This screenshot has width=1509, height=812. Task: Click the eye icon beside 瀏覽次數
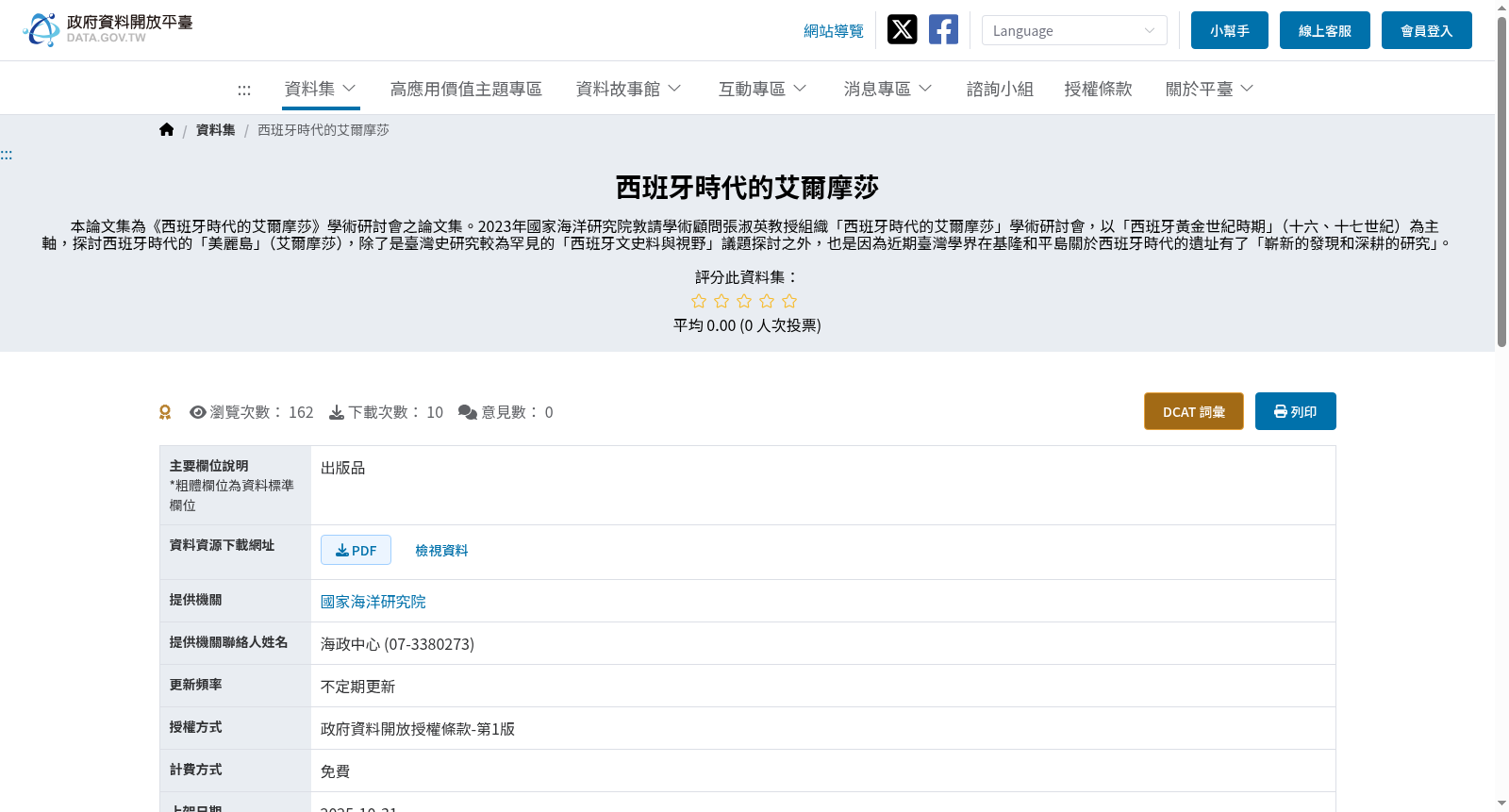198,412
